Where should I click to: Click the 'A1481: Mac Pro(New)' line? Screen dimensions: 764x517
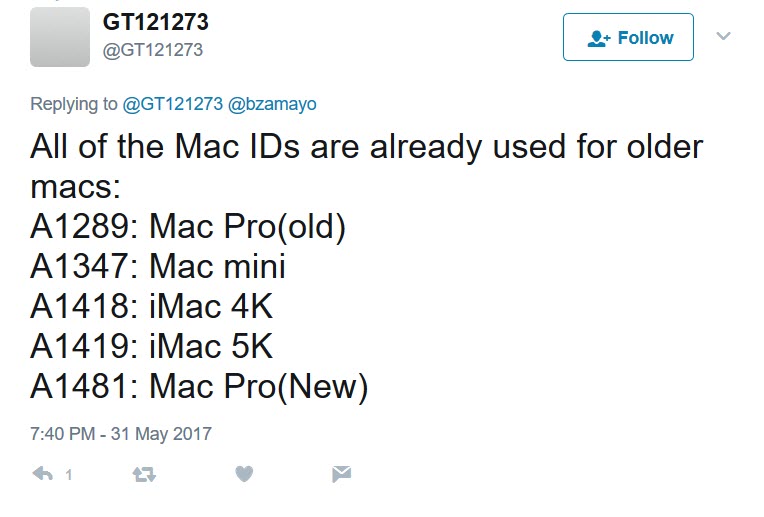pyautogui.click(x=199, y=386)
